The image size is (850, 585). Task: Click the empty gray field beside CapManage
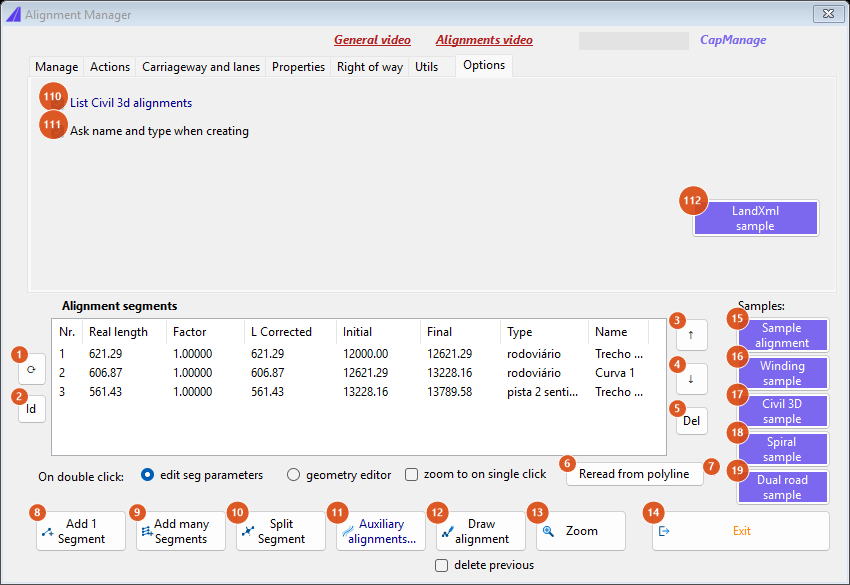tap(634, 41)
